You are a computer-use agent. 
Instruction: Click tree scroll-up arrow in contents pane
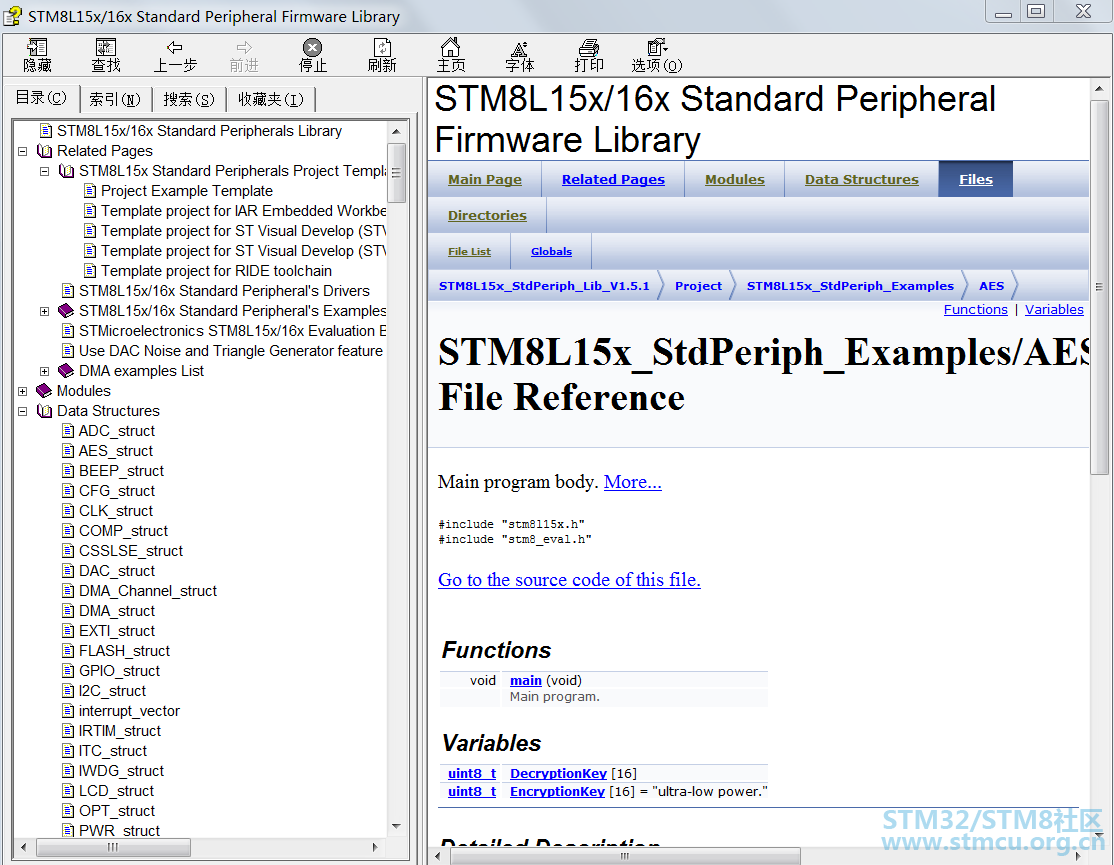click(396, 131)
